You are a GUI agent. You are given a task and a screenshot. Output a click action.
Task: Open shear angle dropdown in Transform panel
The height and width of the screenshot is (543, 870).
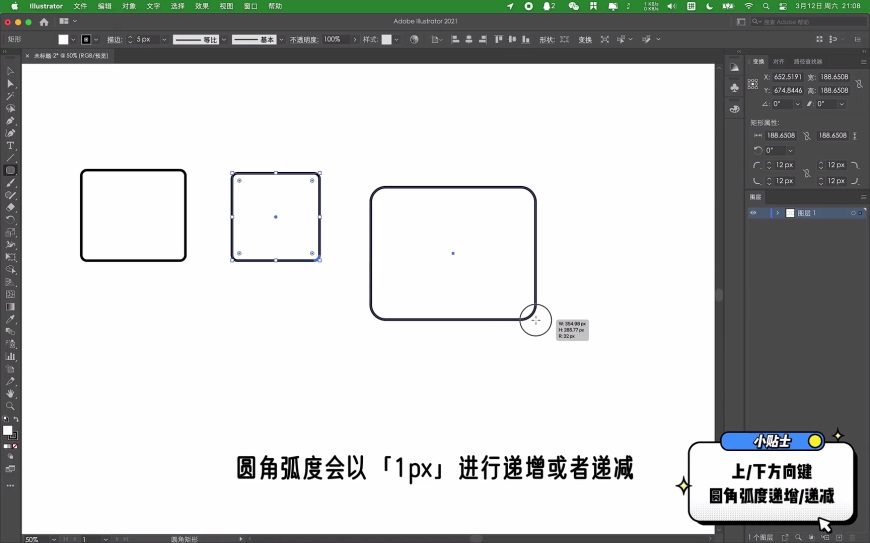coord(842,104)
